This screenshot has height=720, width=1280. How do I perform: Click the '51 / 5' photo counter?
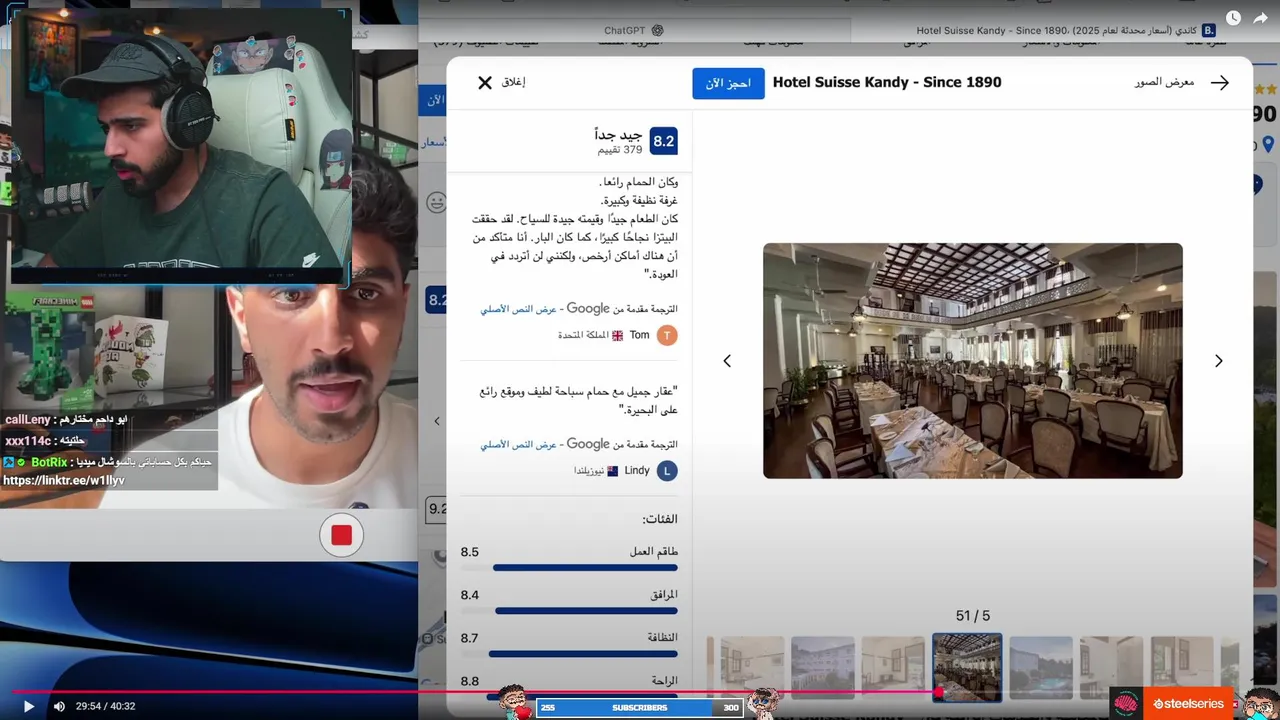tap(973, 616)
